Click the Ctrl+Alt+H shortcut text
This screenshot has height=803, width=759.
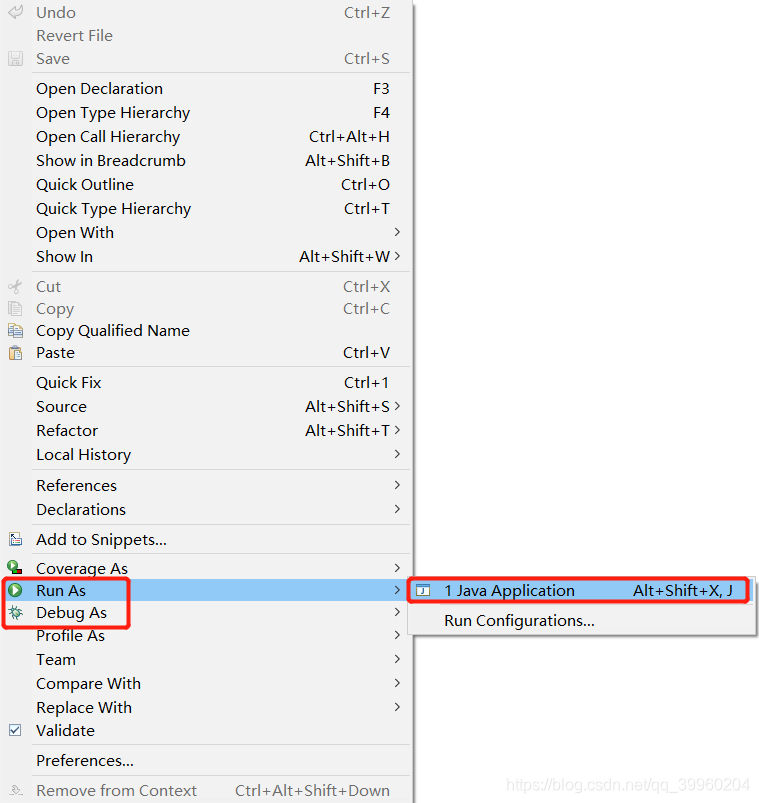coord(349,137)
